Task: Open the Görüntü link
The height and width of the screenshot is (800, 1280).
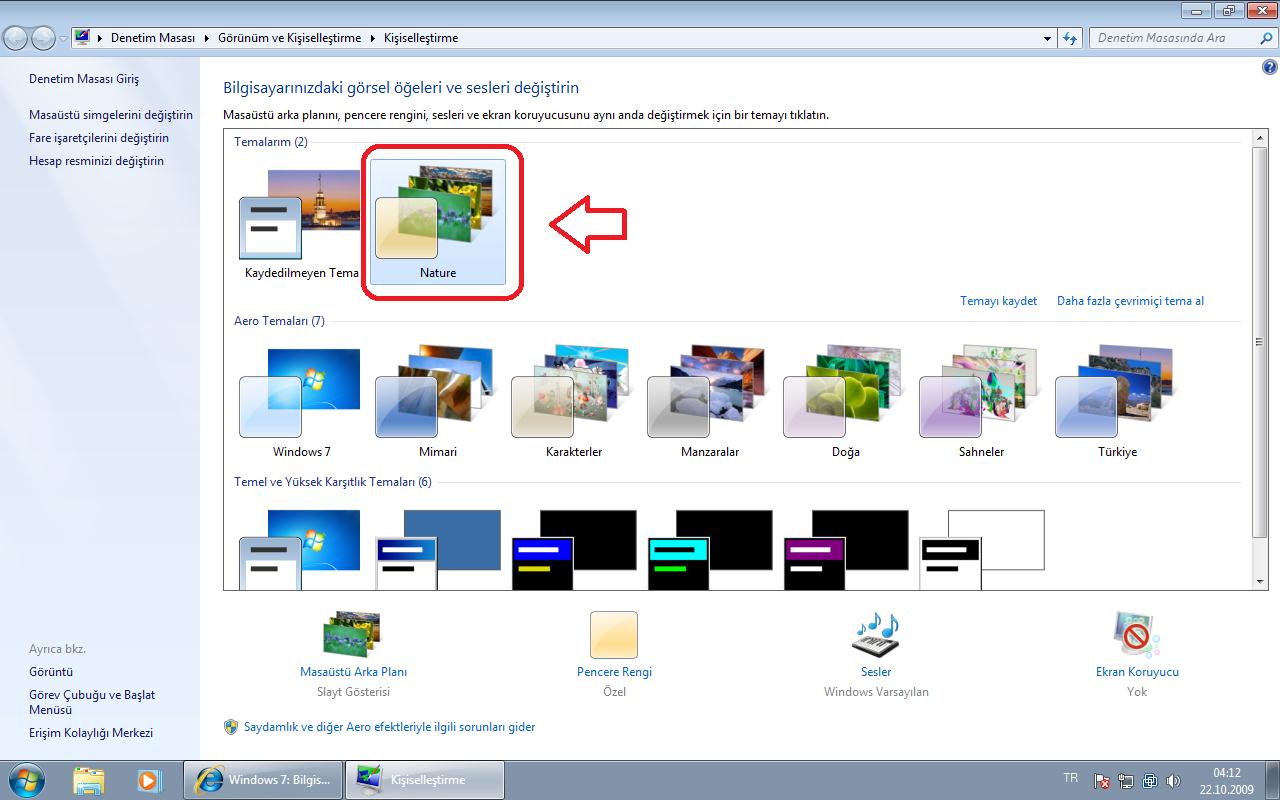Action: coord(51,672)
